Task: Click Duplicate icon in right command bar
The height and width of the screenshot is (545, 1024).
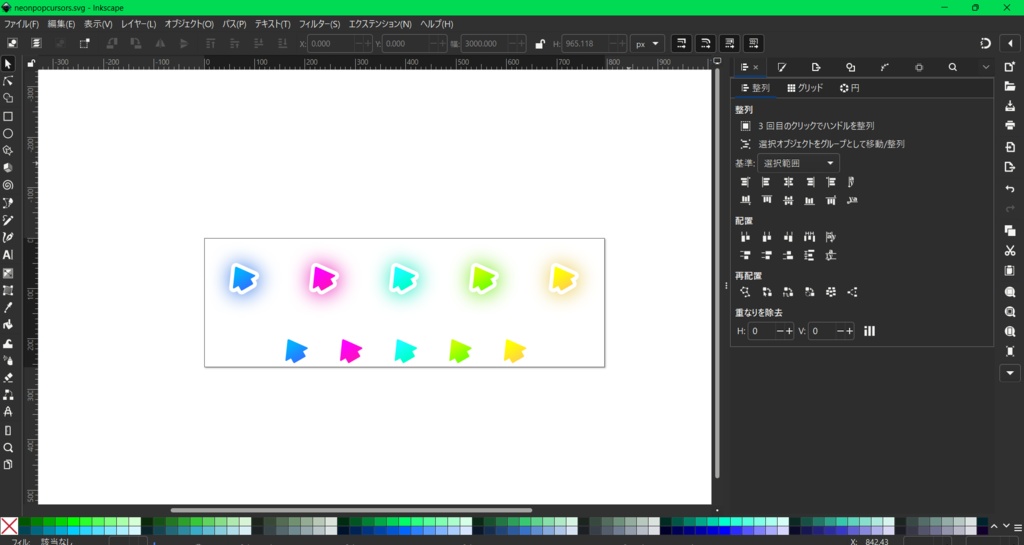Action: click(1010, 230)
